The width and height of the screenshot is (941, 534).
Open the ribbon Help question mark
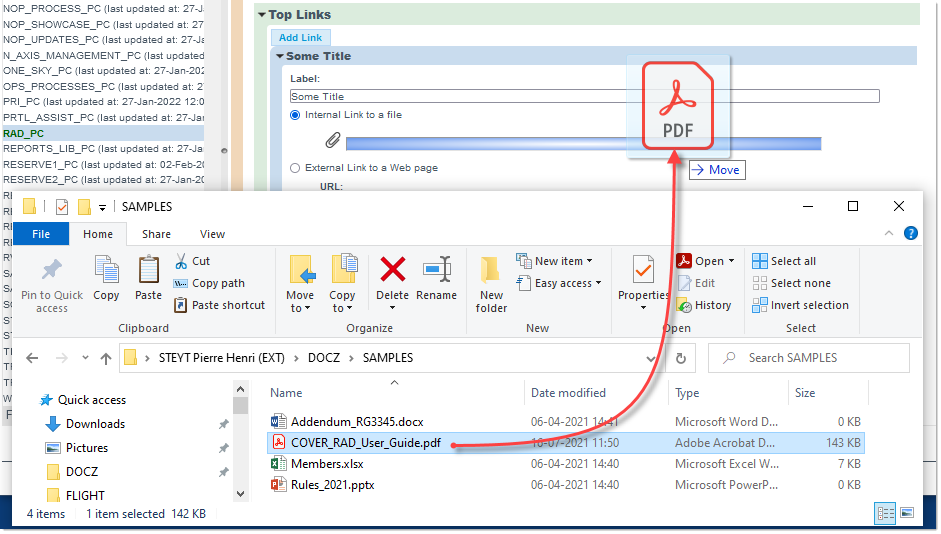(910, 233)
